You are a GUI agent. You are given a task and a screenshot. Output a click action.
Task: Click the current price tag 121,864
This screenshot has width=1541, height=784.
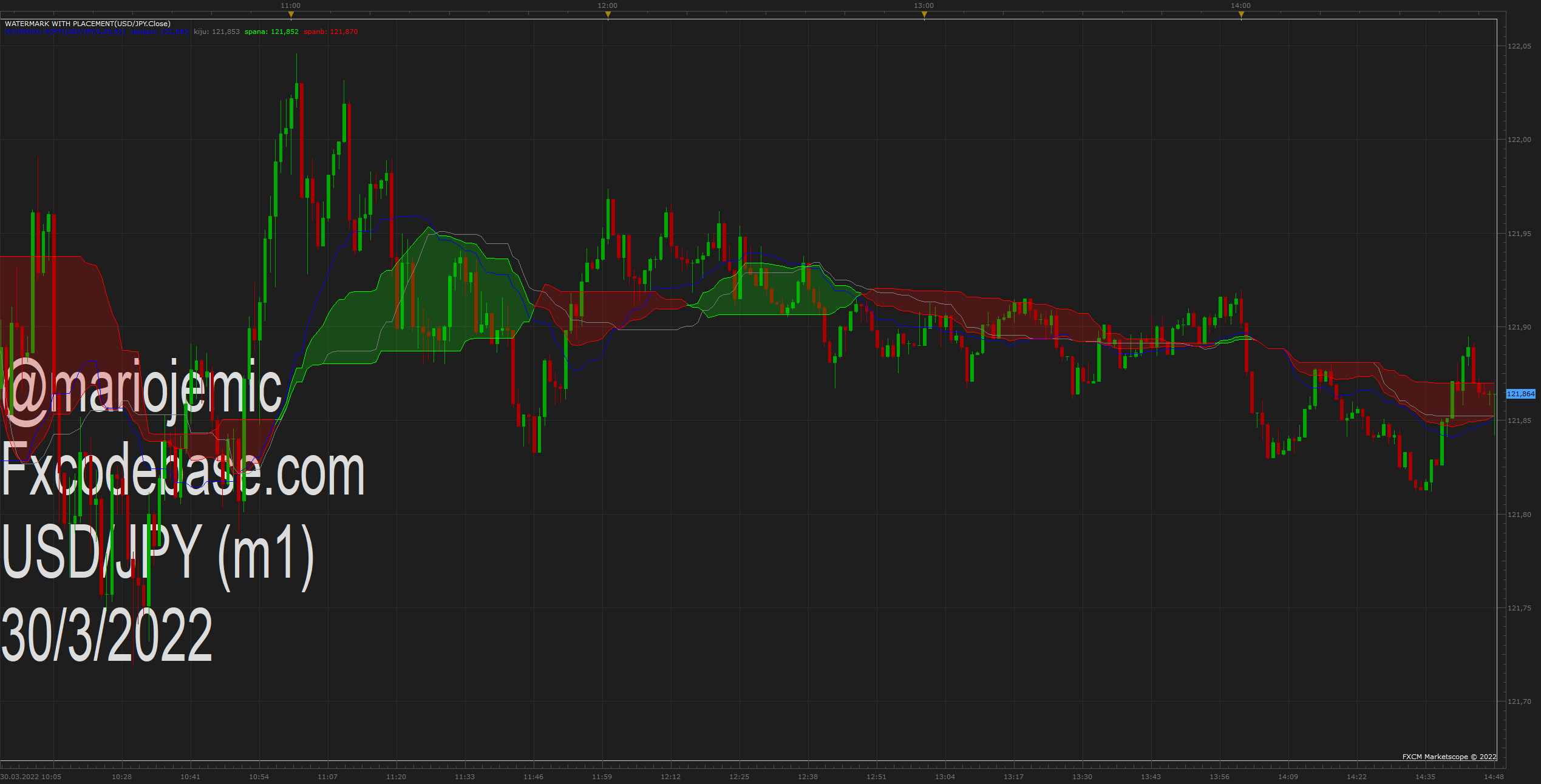click(x=1521, y=394)
